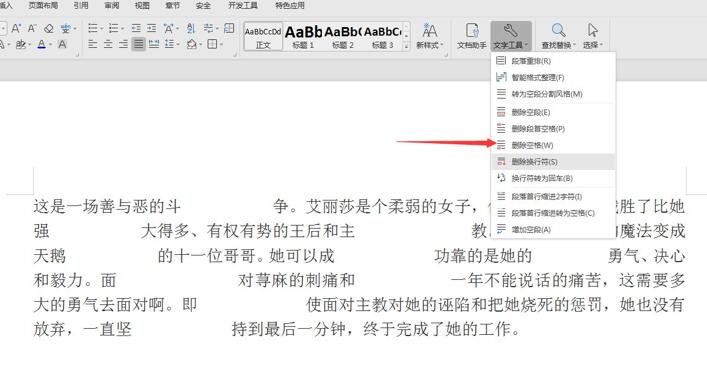
Task: Open the 文档助手 document assistant
Action: [472, 36]
